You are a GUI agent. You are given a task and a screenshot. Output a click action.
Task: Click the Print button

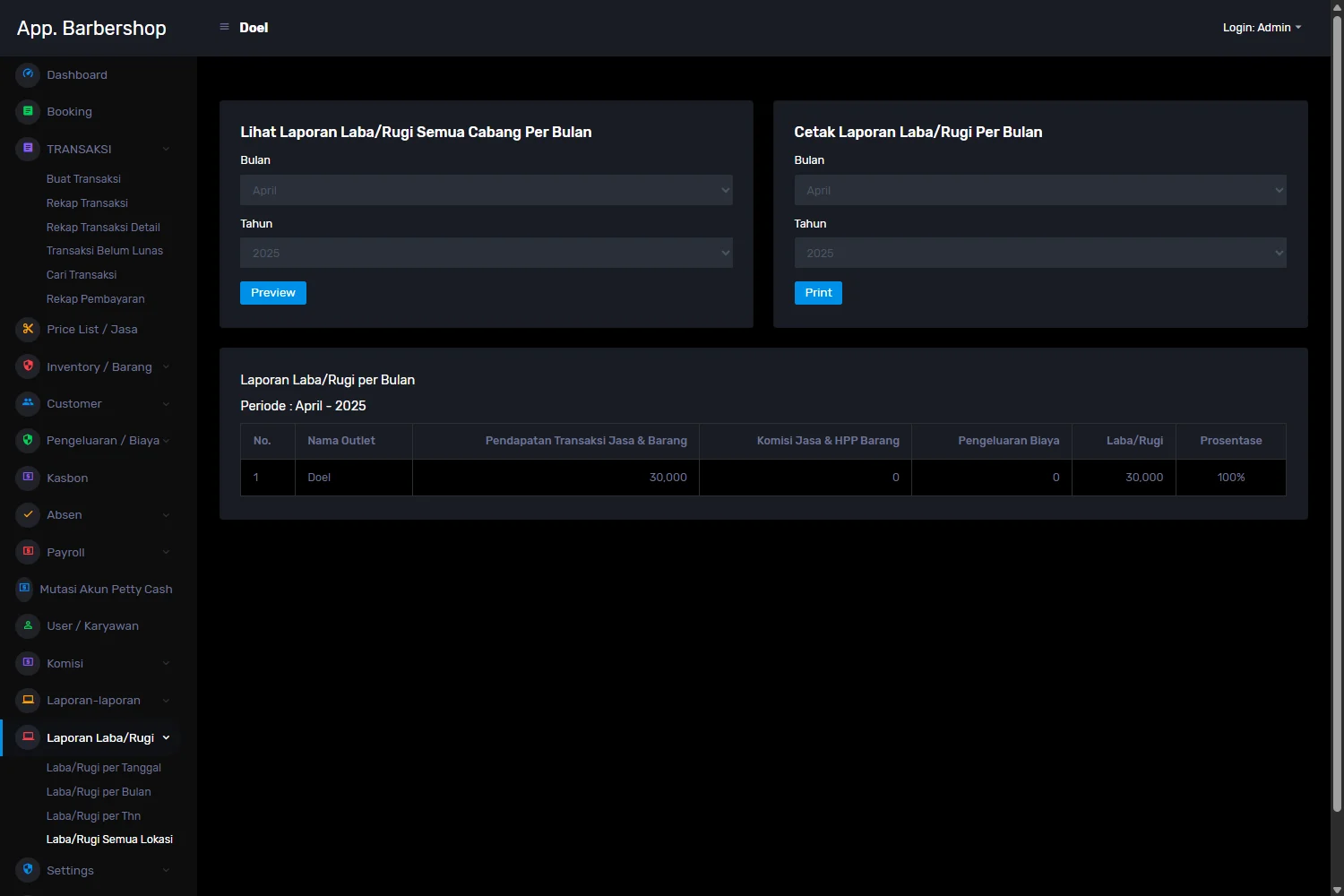point(818,293)
